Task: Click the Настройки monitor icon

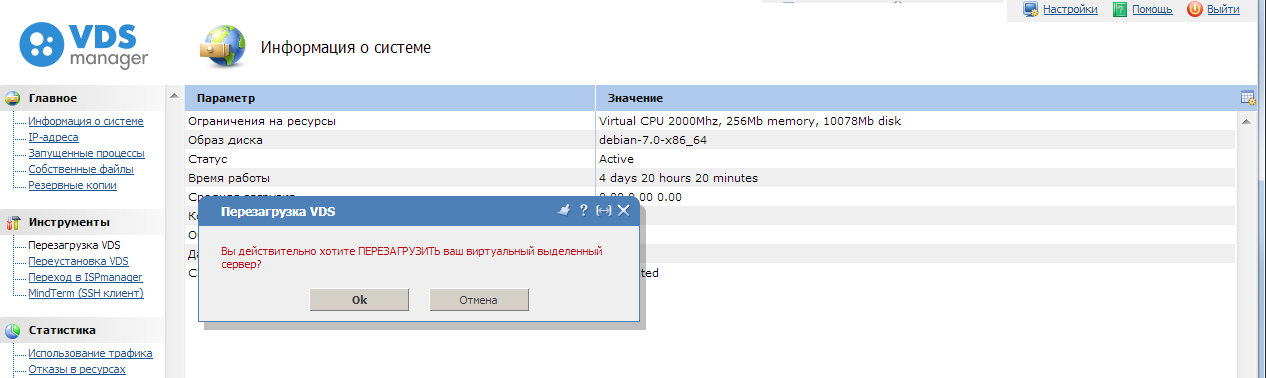Action: pos(1031,9)
